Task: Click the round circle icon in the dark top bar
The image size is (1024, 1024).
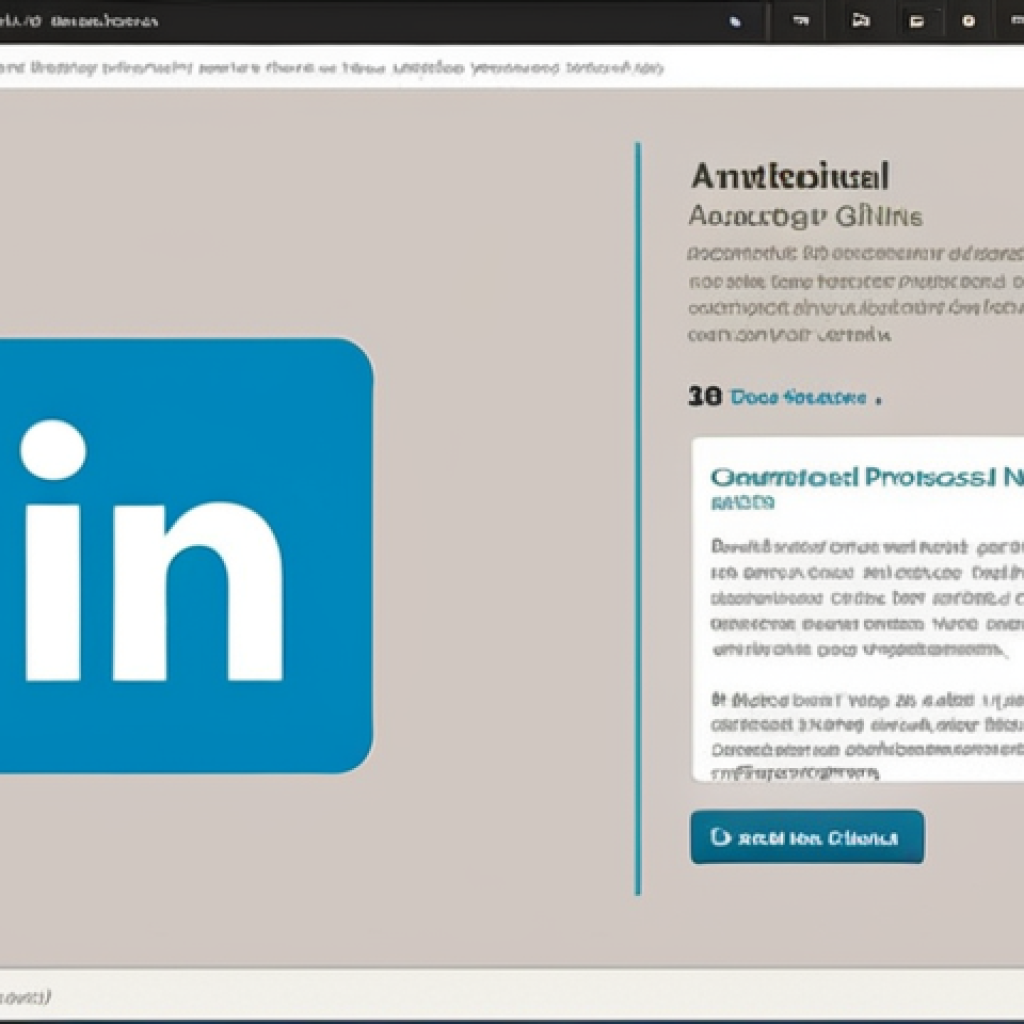Action: (968, 21)
